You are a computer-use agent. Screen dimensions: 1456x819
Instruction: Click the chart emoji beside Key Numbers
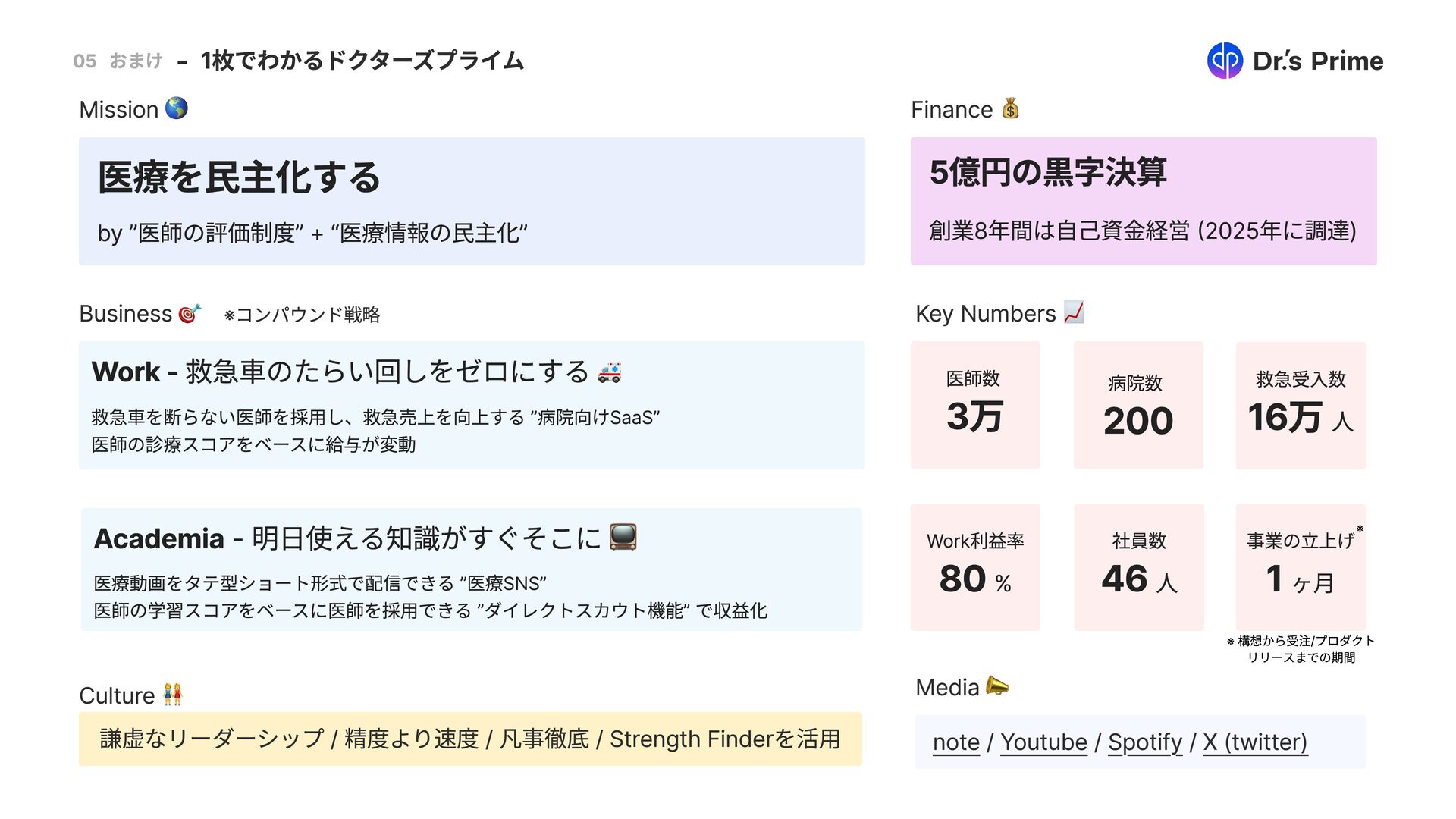[1074, 312]
